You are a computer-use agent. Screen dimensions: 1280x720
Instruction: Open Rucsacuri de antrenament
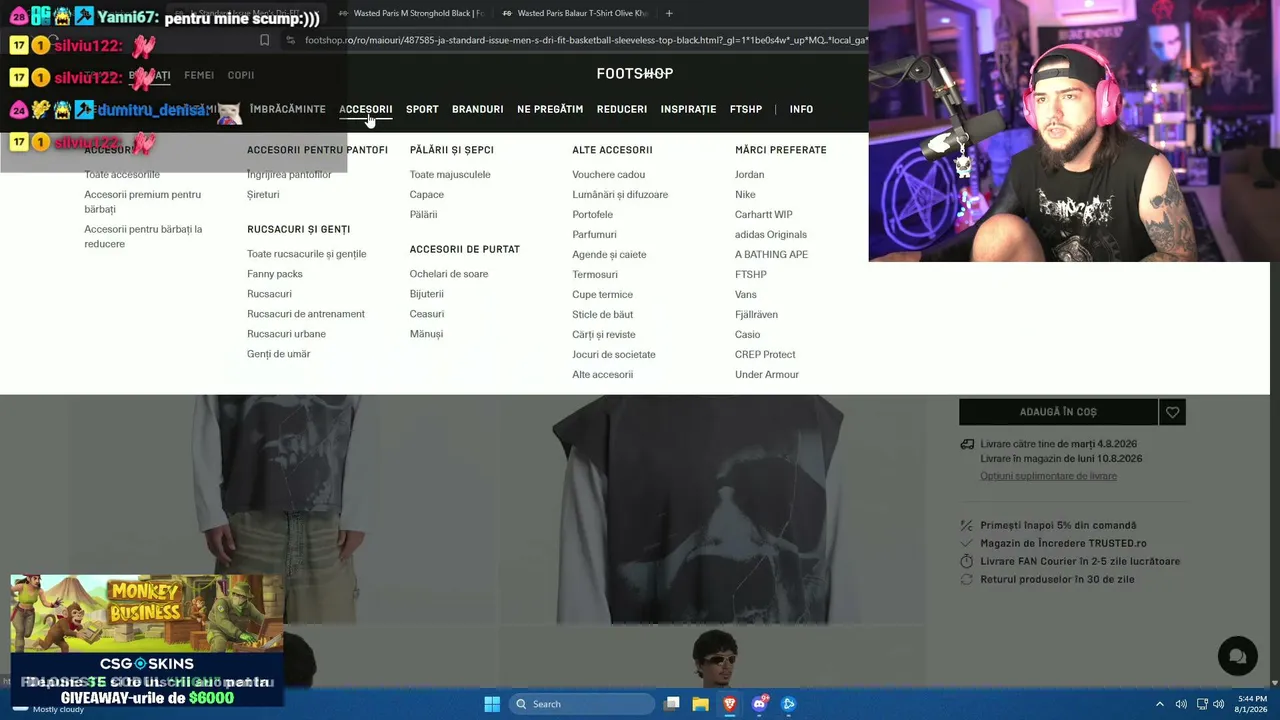click(306, 314)
